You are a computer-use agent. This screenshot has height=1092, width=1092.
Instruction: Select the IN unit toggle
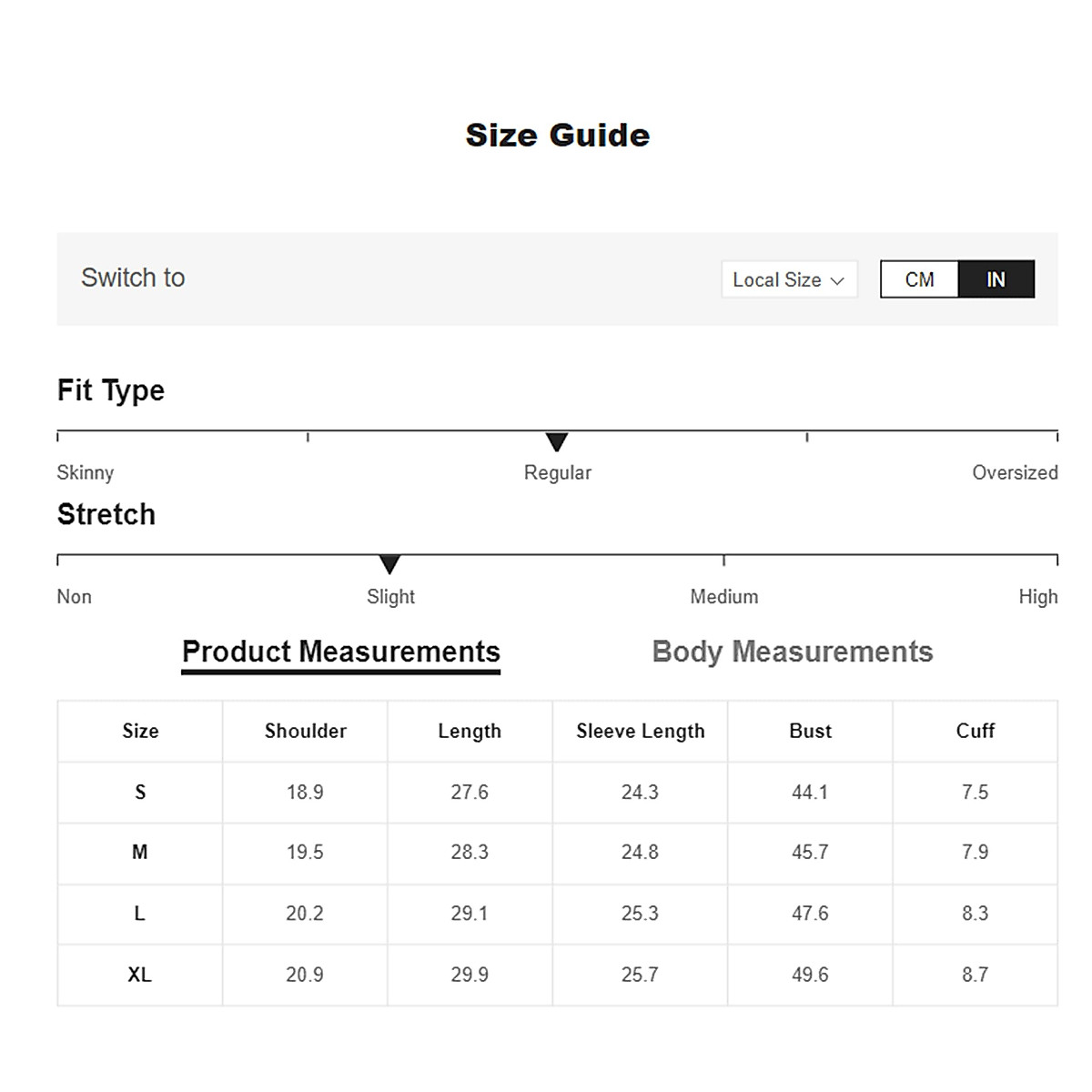pos(996,279)
